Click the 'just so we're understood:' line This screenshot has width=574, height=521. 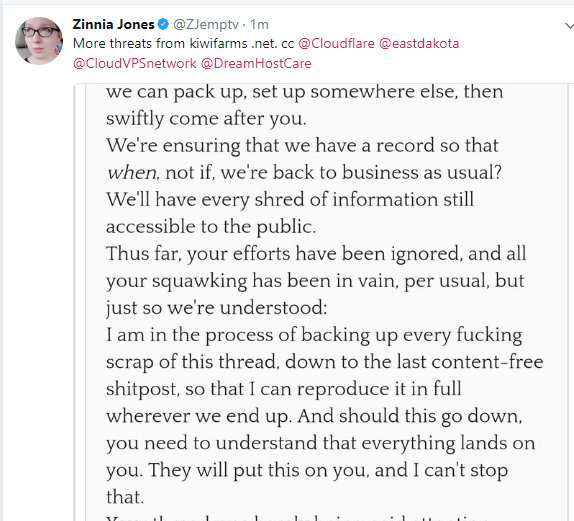pos(216,308)
